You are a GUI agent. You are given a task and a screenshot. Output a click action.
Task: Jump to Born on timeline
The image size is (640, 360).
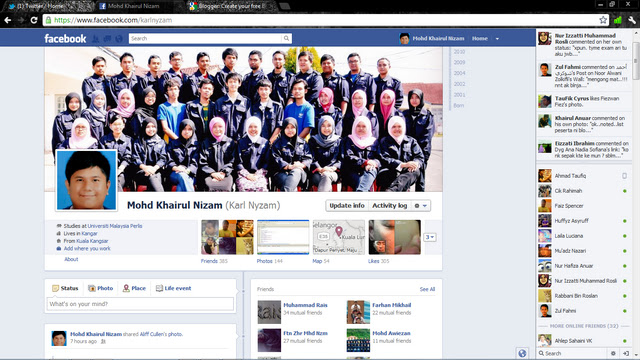458,106
